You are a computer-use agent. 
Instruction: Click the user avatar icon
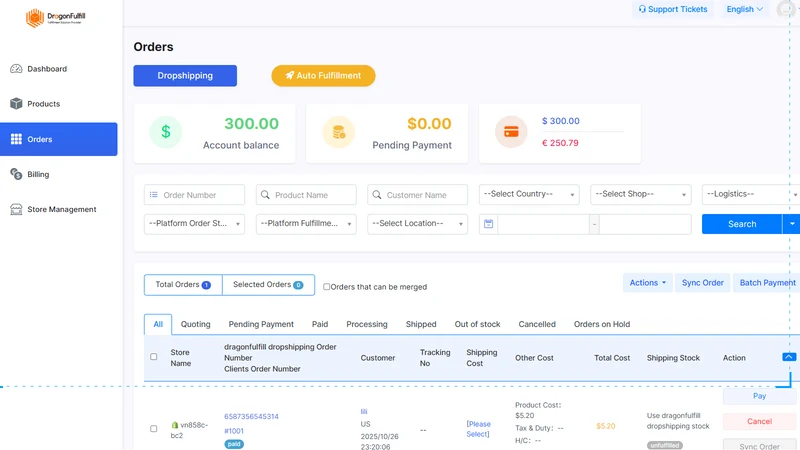coord(786,9)
